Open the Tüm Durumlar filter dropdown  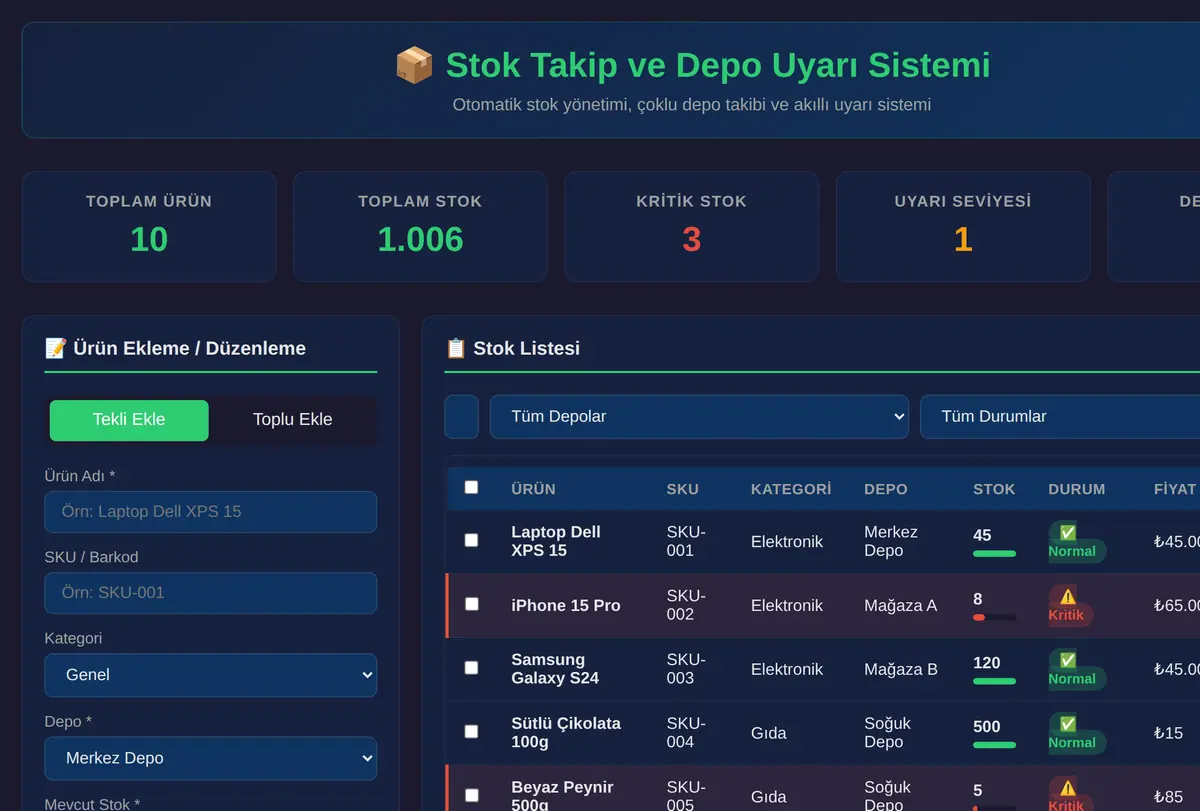1060,417
